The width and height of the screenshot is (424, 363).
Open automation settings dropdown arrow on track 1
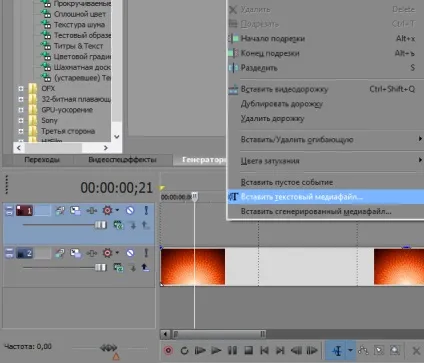117,210
